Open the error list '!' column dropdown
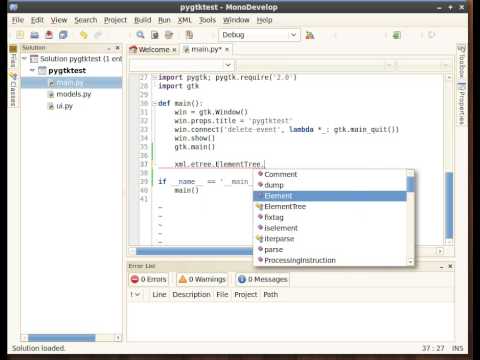 pos(135,295)
